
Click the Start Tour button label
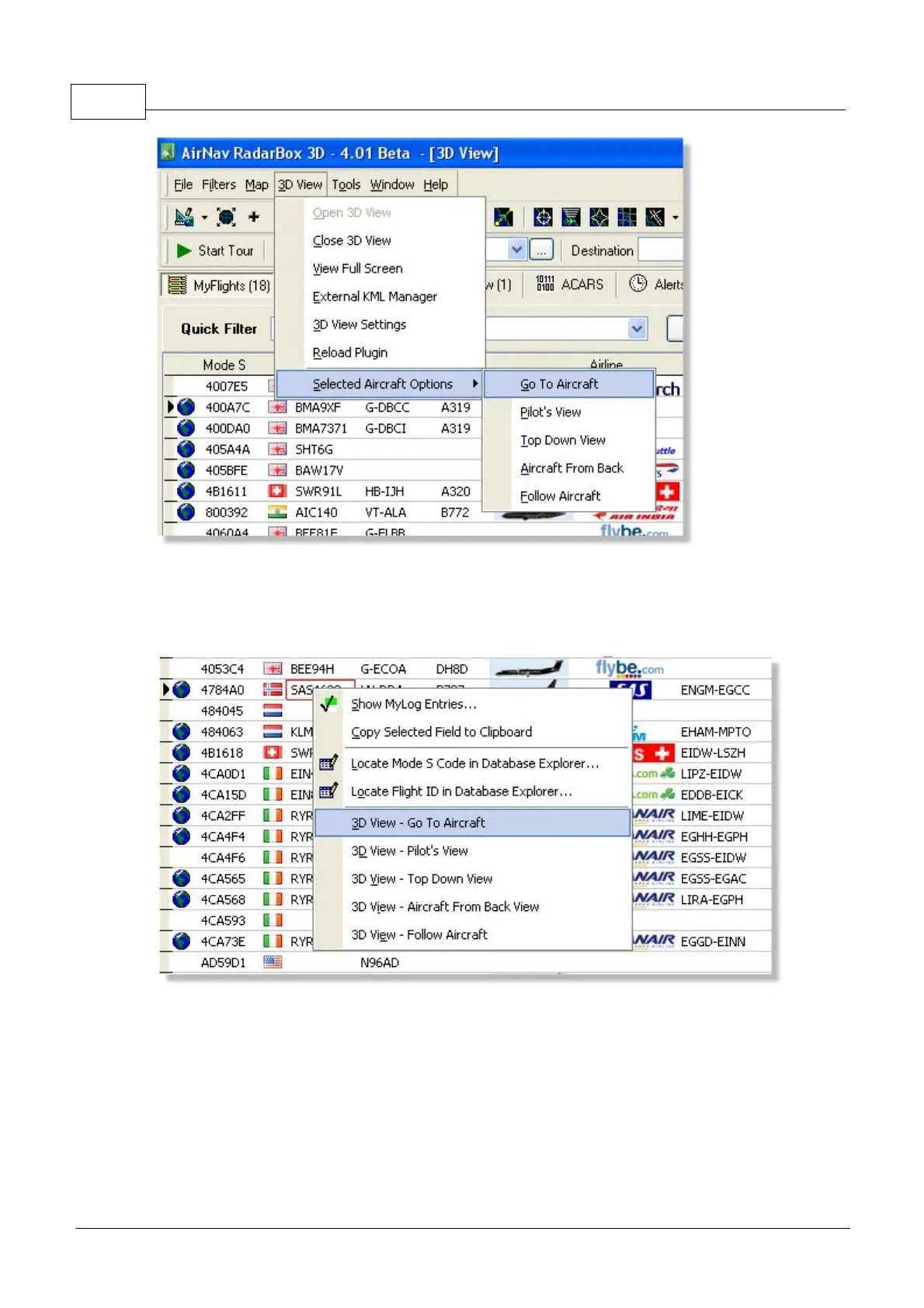226,251
